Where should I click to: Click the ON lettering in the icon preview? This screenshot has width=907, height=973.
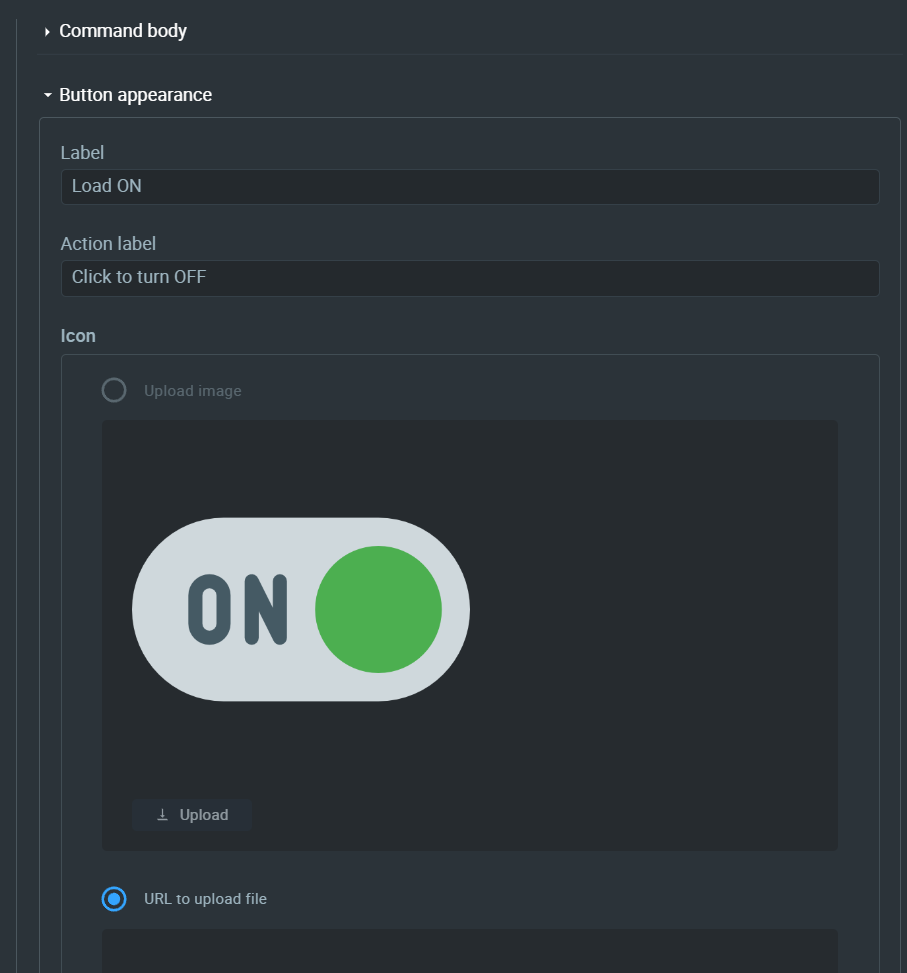click(238, 609)
